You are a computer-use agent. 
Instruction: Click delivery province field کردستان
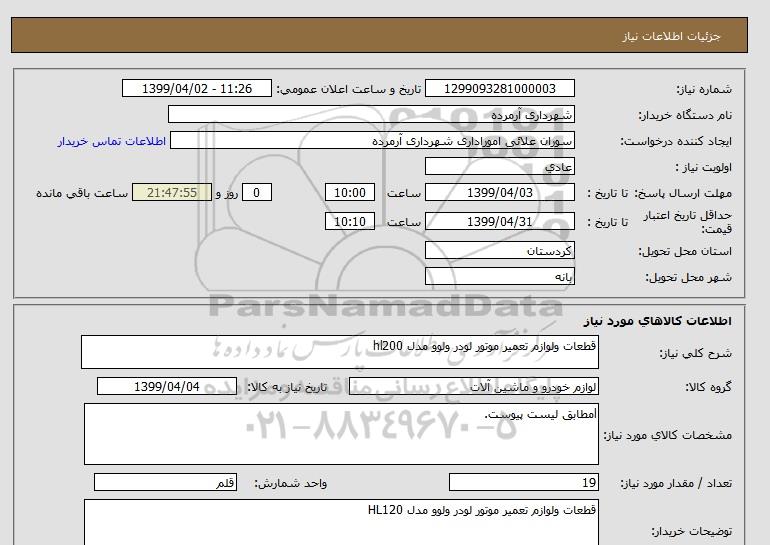tap(499, 250)
